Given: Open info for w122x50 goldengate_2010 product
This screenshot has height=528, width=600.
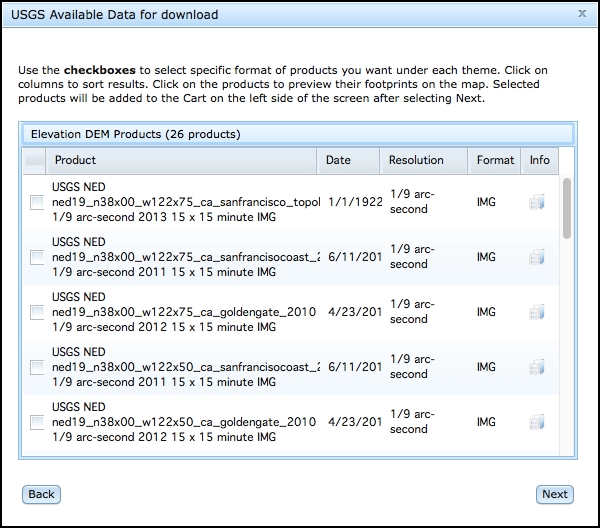Looking at the screenshot, I should click(537, 422).
